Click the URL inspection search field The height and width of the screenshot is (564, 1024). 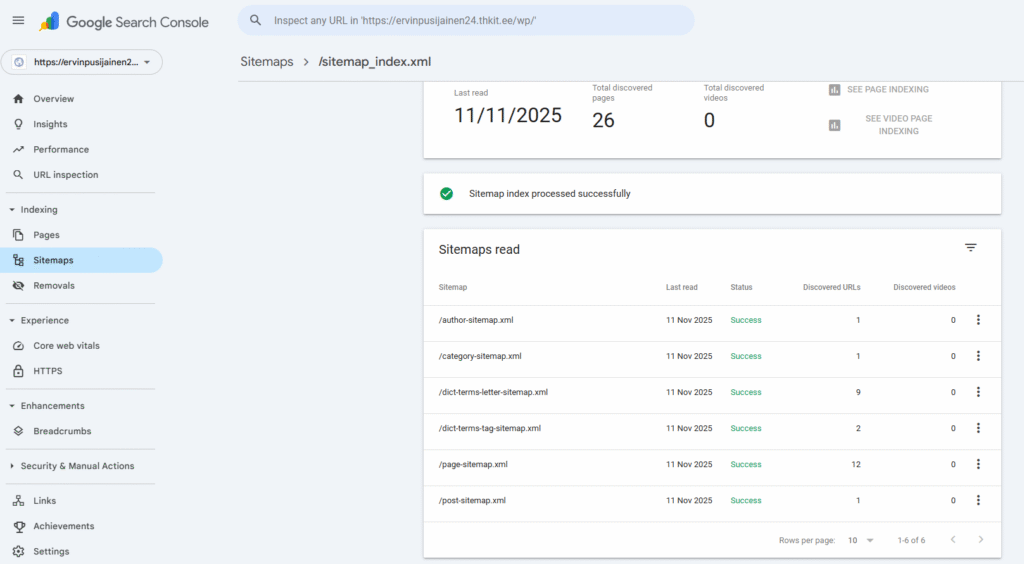coord(465,20)
